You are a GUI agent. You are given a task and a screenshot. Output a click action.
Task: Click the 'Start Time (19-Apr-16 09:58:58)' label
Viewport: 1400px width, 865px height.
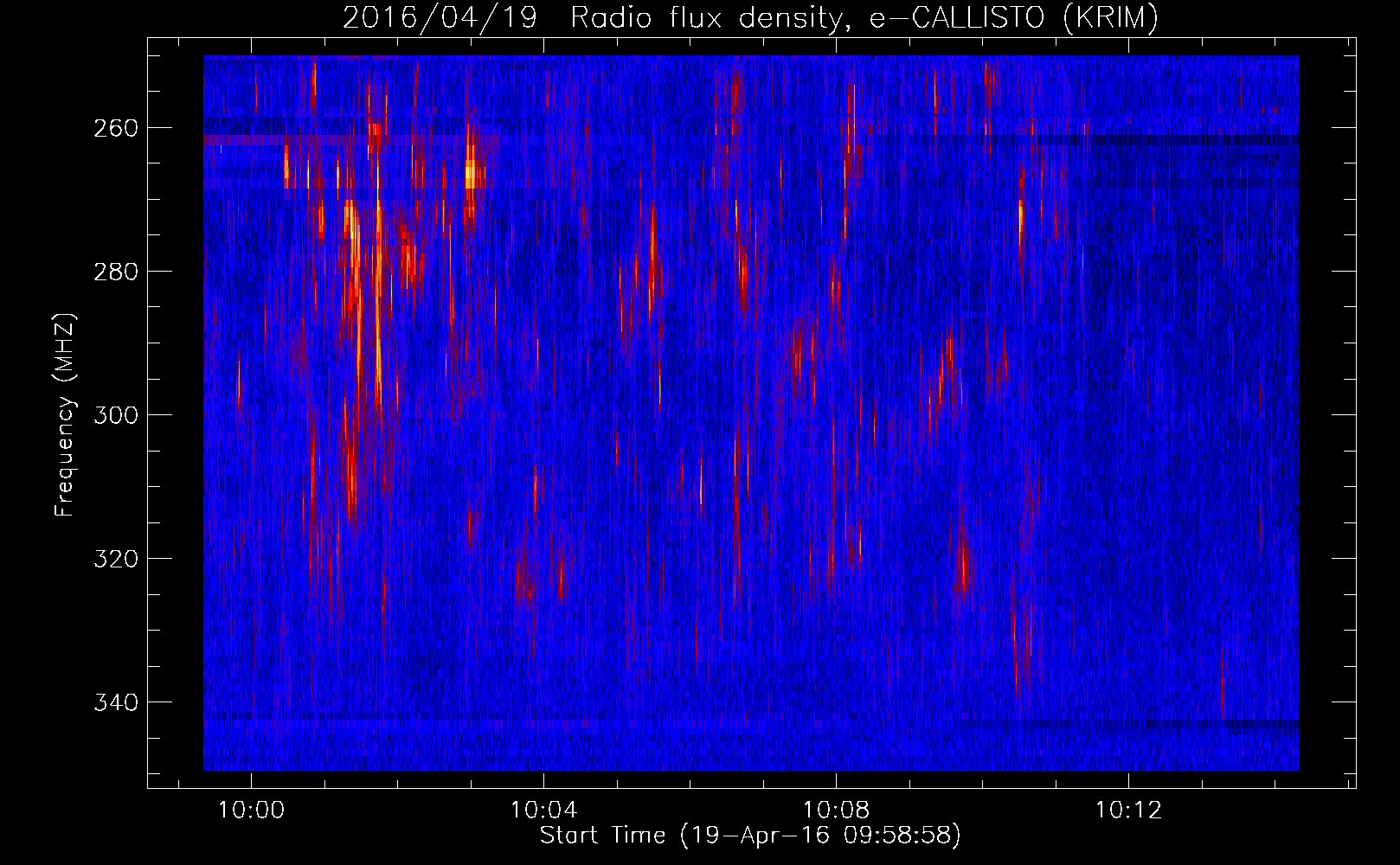(750, 836)
